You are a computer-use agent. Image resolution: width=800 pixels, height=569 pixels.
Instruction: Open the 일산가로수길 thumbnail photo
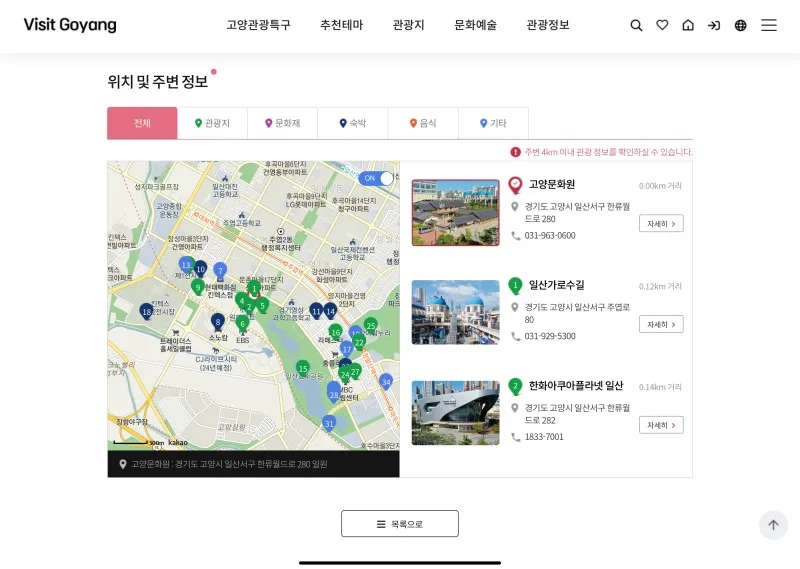tap(456, 312)
